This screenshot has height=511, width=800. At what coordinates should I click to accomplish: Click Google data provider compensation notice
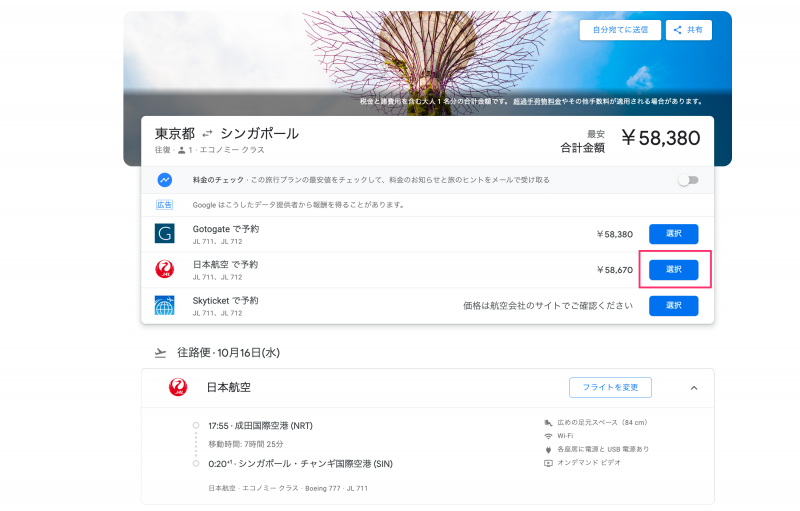pos(298,205)
